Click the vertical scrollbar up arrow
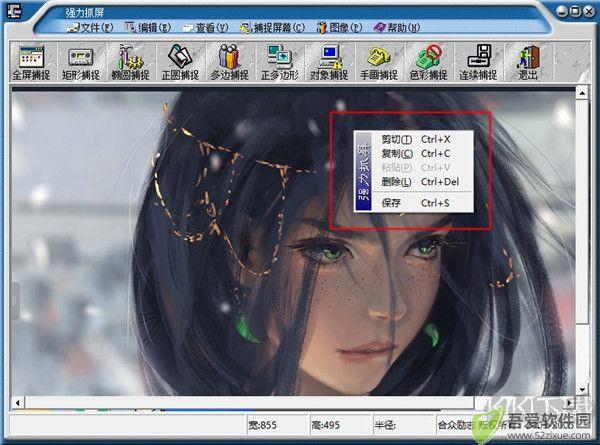 pyautogui.click(x=582, y=93)
